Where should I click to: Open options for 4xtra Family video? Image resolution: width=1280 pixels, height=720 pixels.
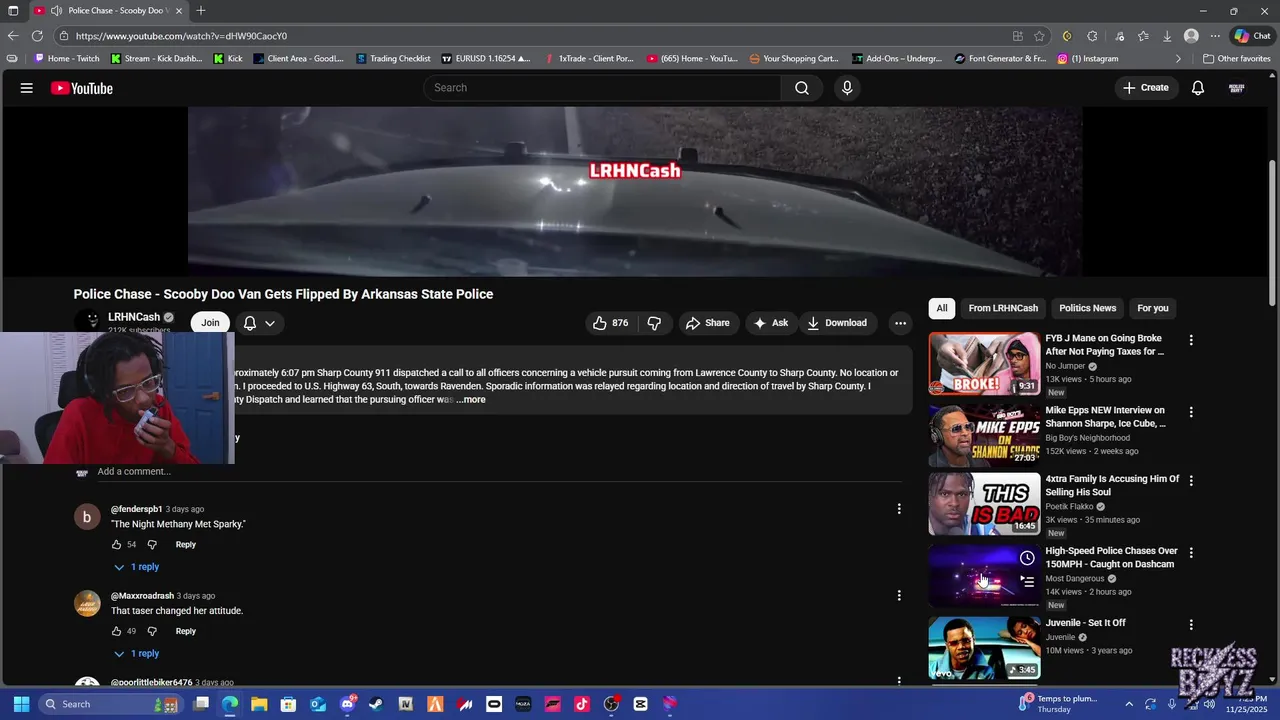(x=1191, y=480)
